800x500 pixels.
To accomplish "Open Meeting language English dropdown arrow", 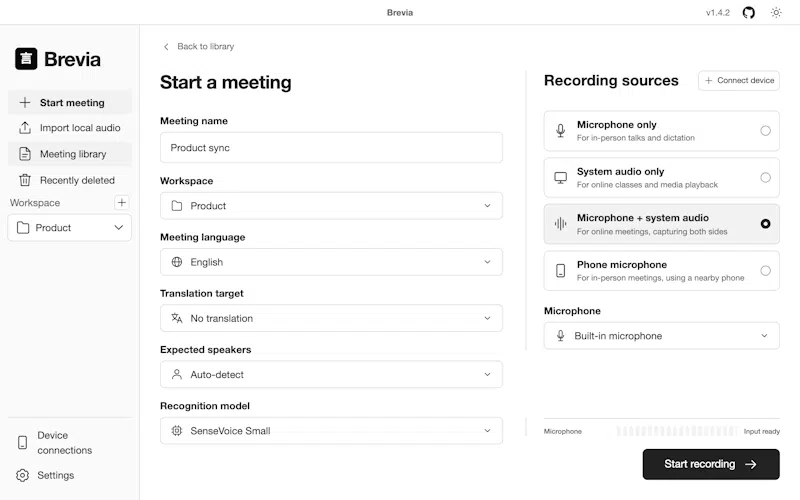I will tap(487, 262).
